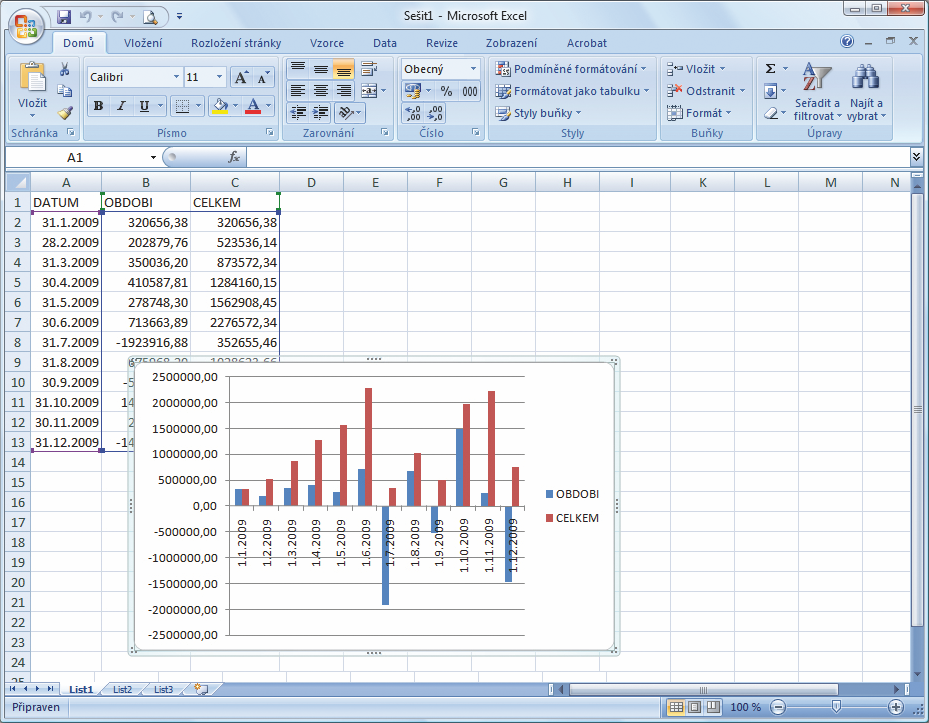Image resolution: width=929 pixels, height=723 pixels.
Task: Switch to the Zobrazení ribbon tab
Action: 511,43
